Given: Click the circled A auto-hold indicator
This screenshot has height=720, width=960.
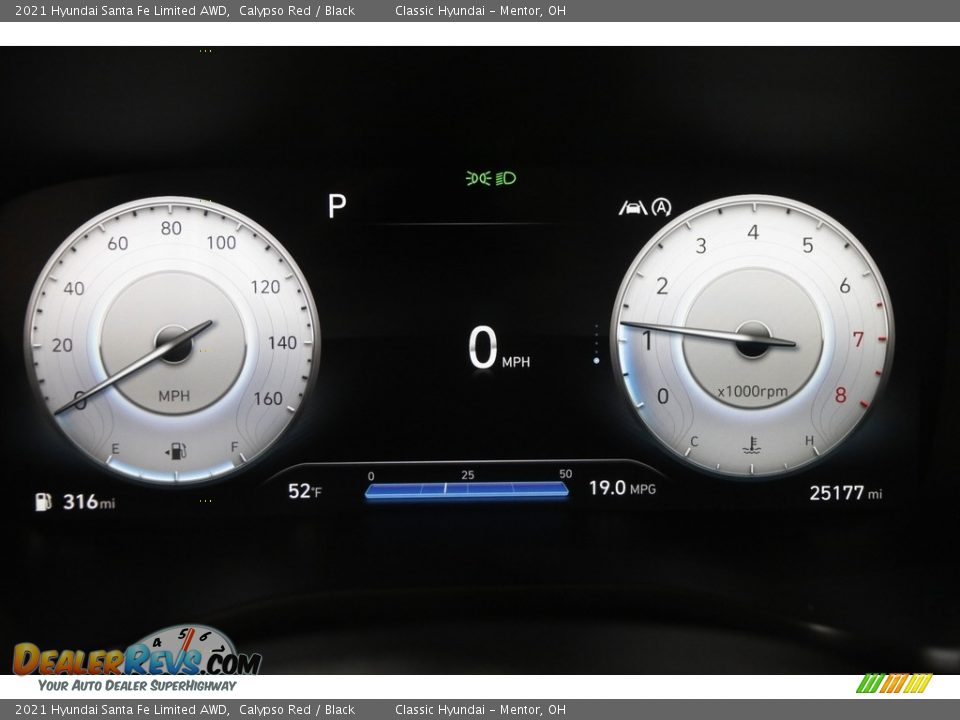Looking at the screenshot, I should pyautogui.click(x=661, y=207).
